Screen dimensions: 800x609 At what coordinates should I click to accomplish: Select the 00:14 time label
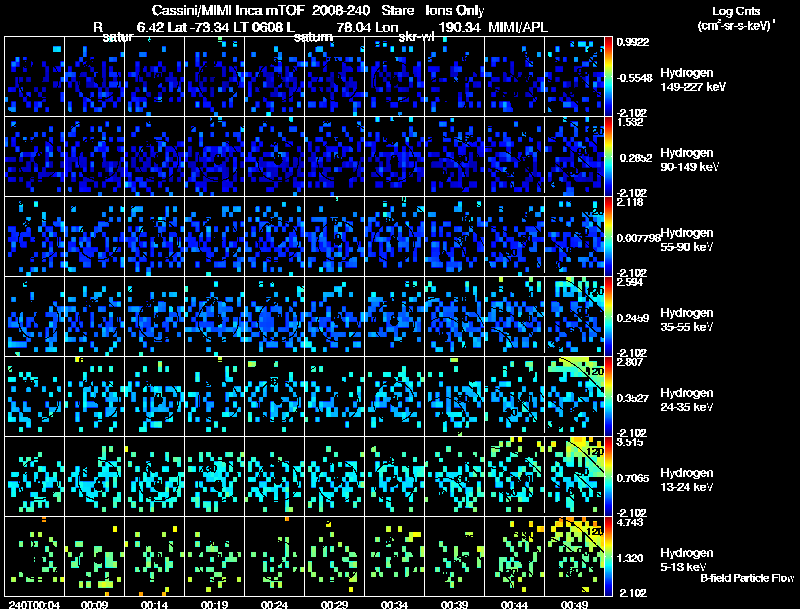click(154, 604)
